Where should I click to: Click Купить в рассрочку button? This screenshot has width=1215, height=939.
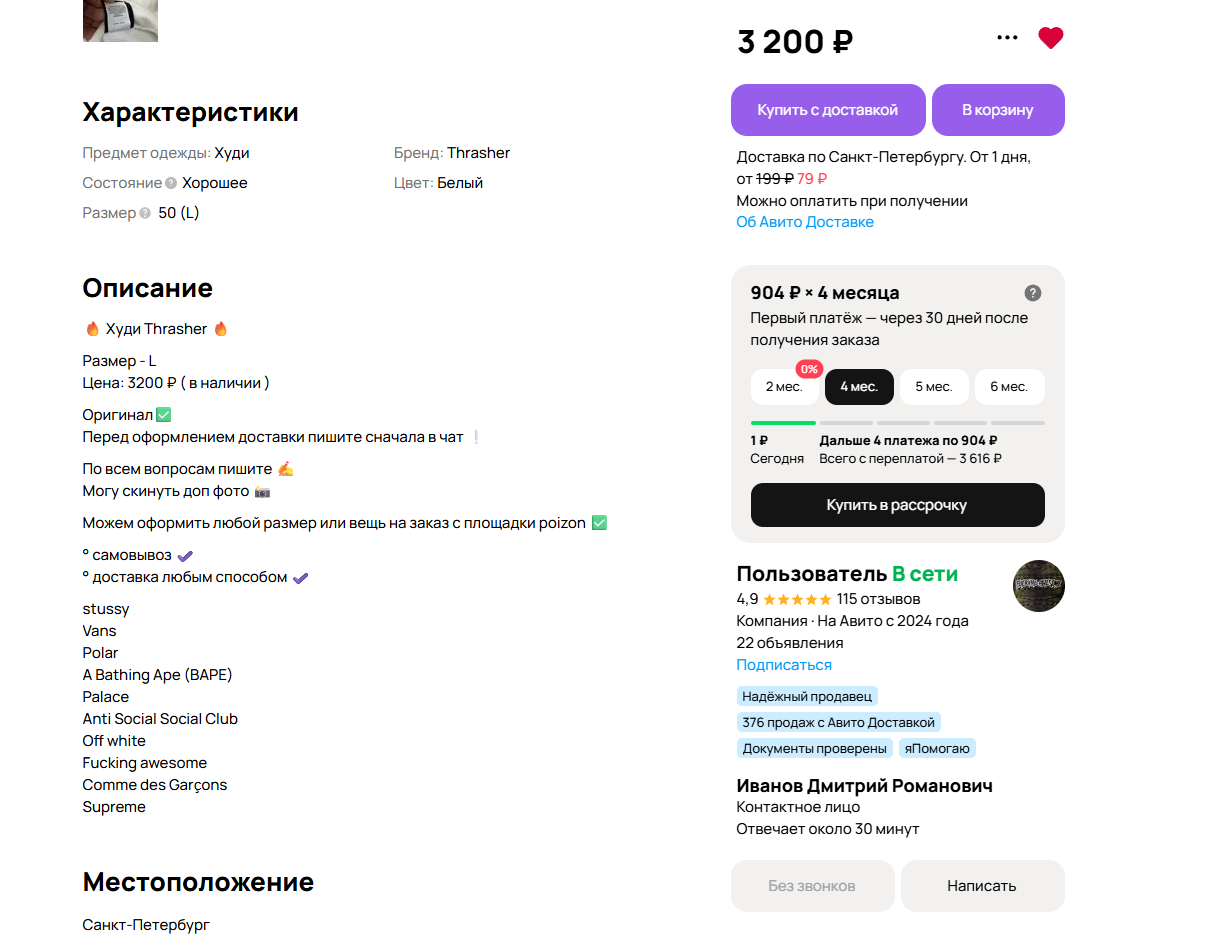tap(896, 505)
